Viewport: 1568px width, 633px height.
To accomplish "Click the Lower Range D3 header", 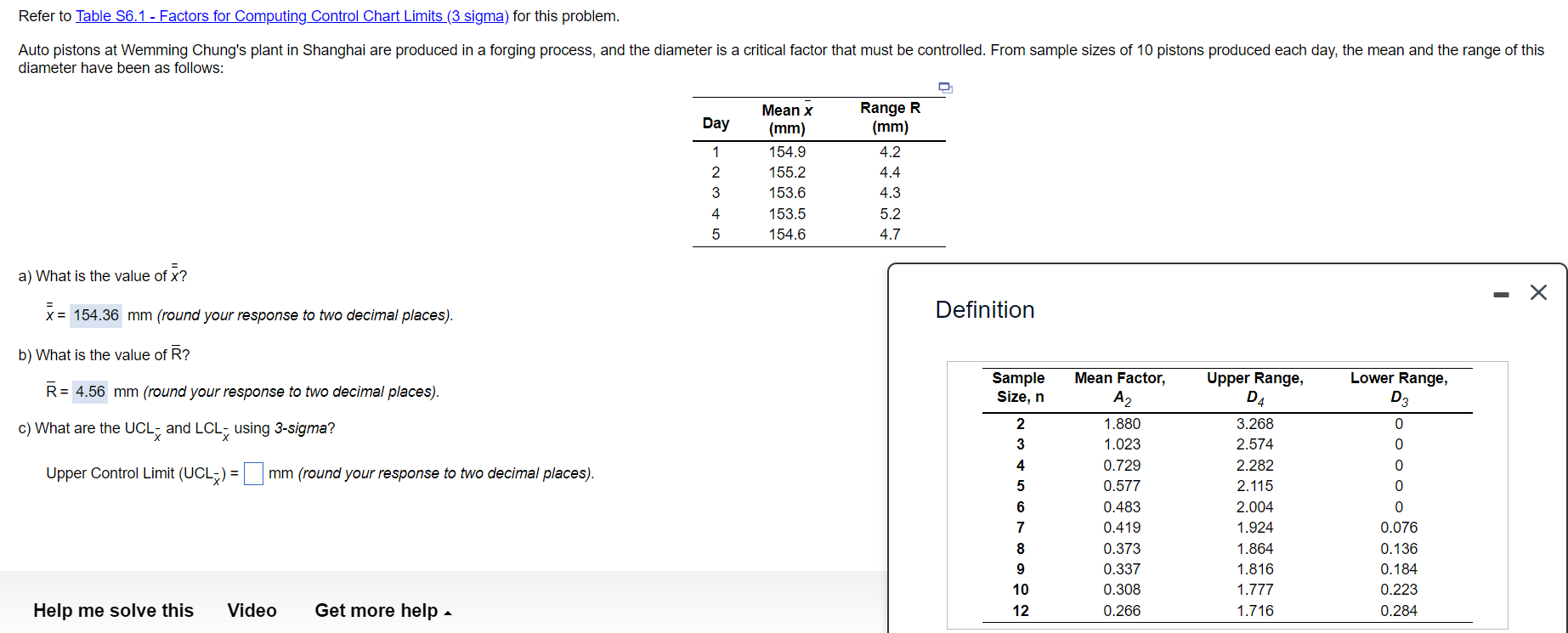I will tap(1399, 388).
